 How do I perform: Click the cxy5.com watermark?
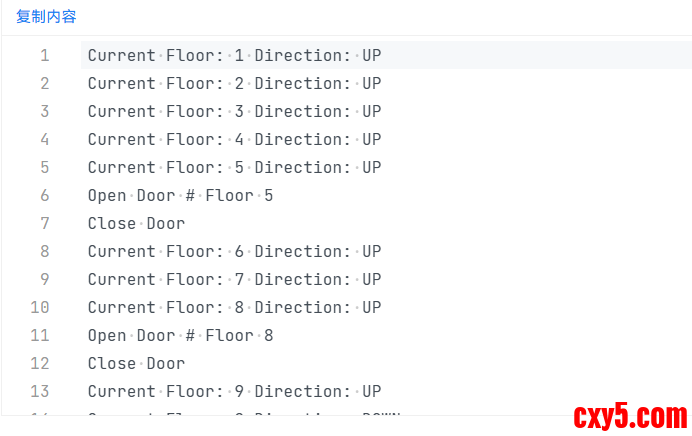click(x=630, y=416)
